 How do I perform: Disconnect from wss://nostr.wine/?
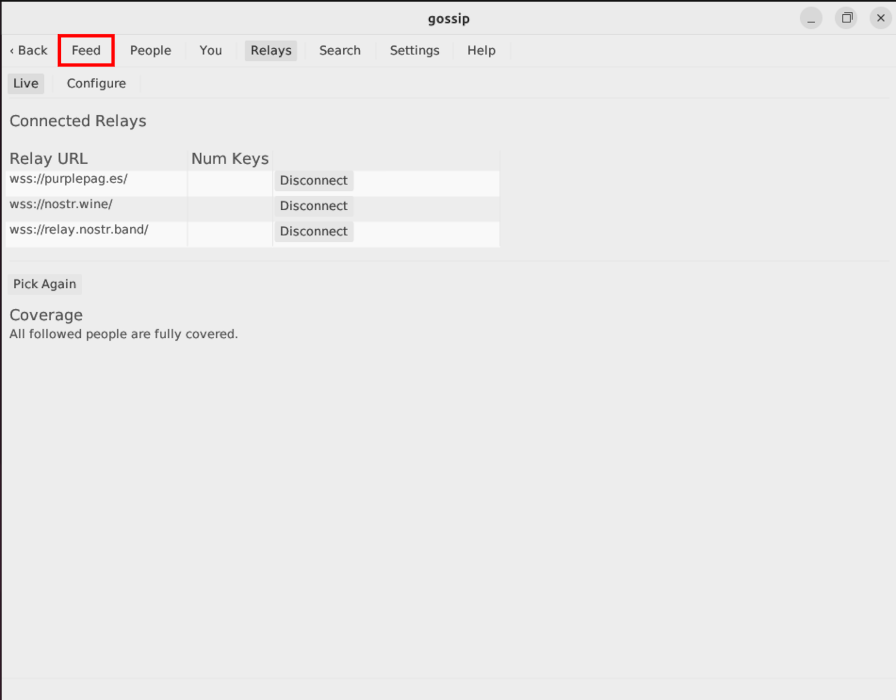click(x=313, y=206)
